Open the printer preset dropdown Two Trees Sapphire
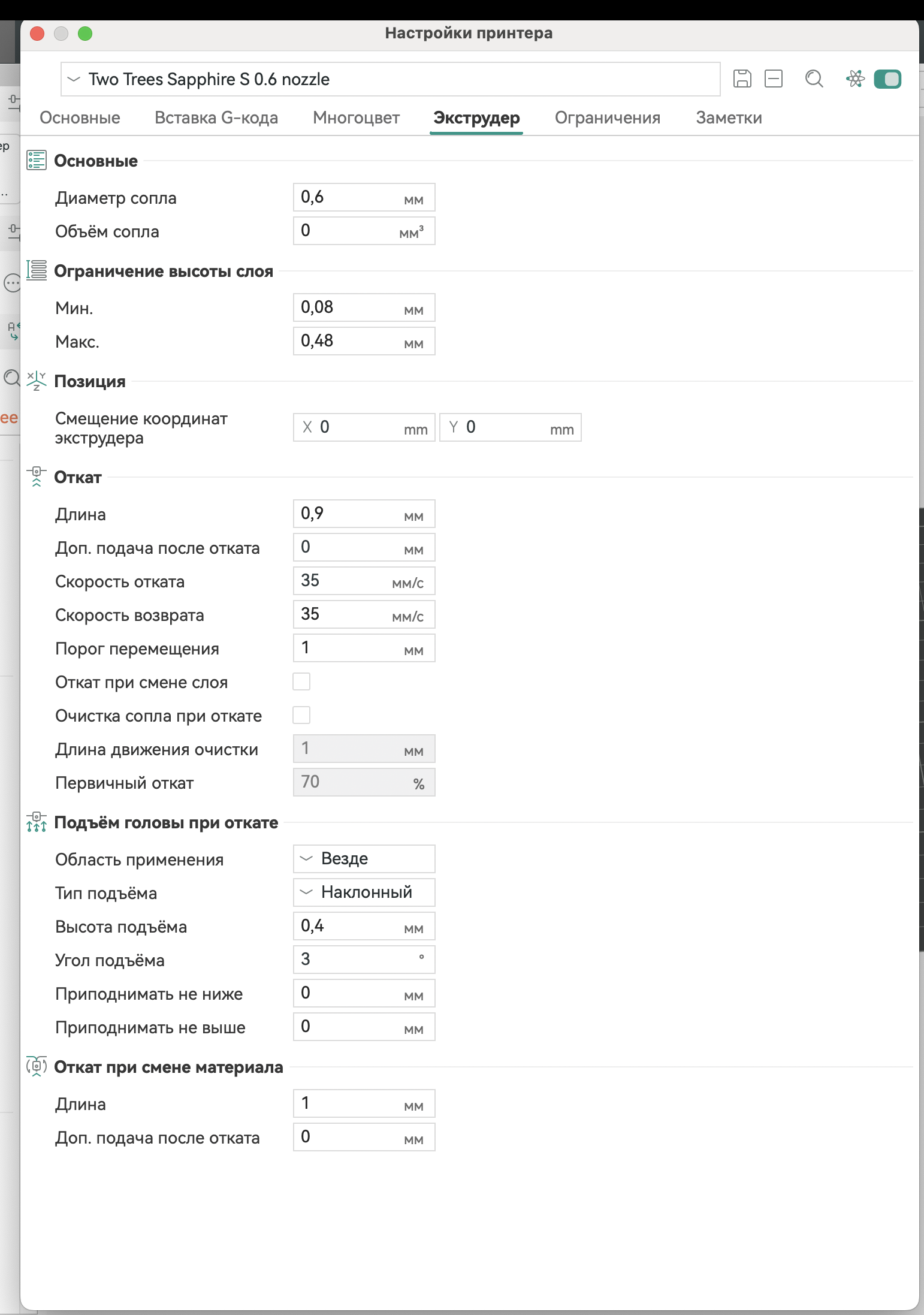The width and height of the screenshot is (924, 1315). (x=390, y=79)
